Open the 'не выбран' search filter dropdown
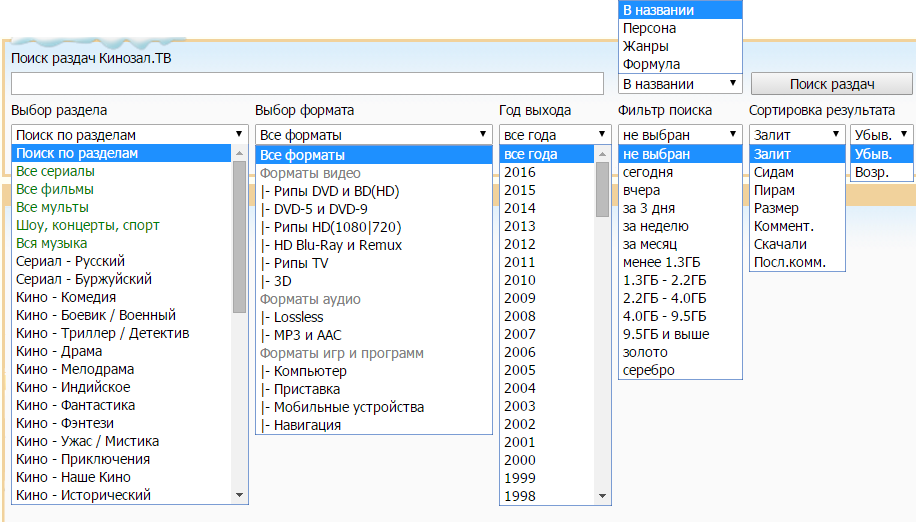The image size is (916, 522). click(x=680, y=134)
